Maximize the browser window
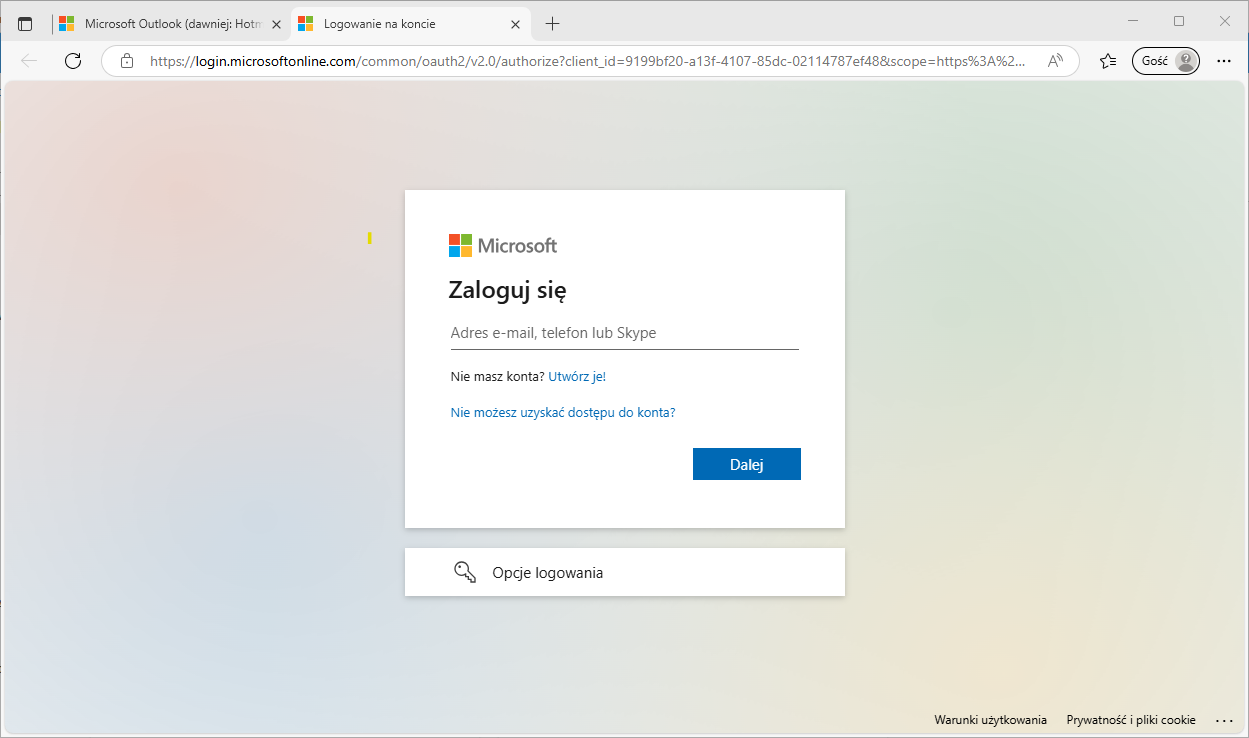The height and width of the screenshot is (738, 1249). [1179, 21]
